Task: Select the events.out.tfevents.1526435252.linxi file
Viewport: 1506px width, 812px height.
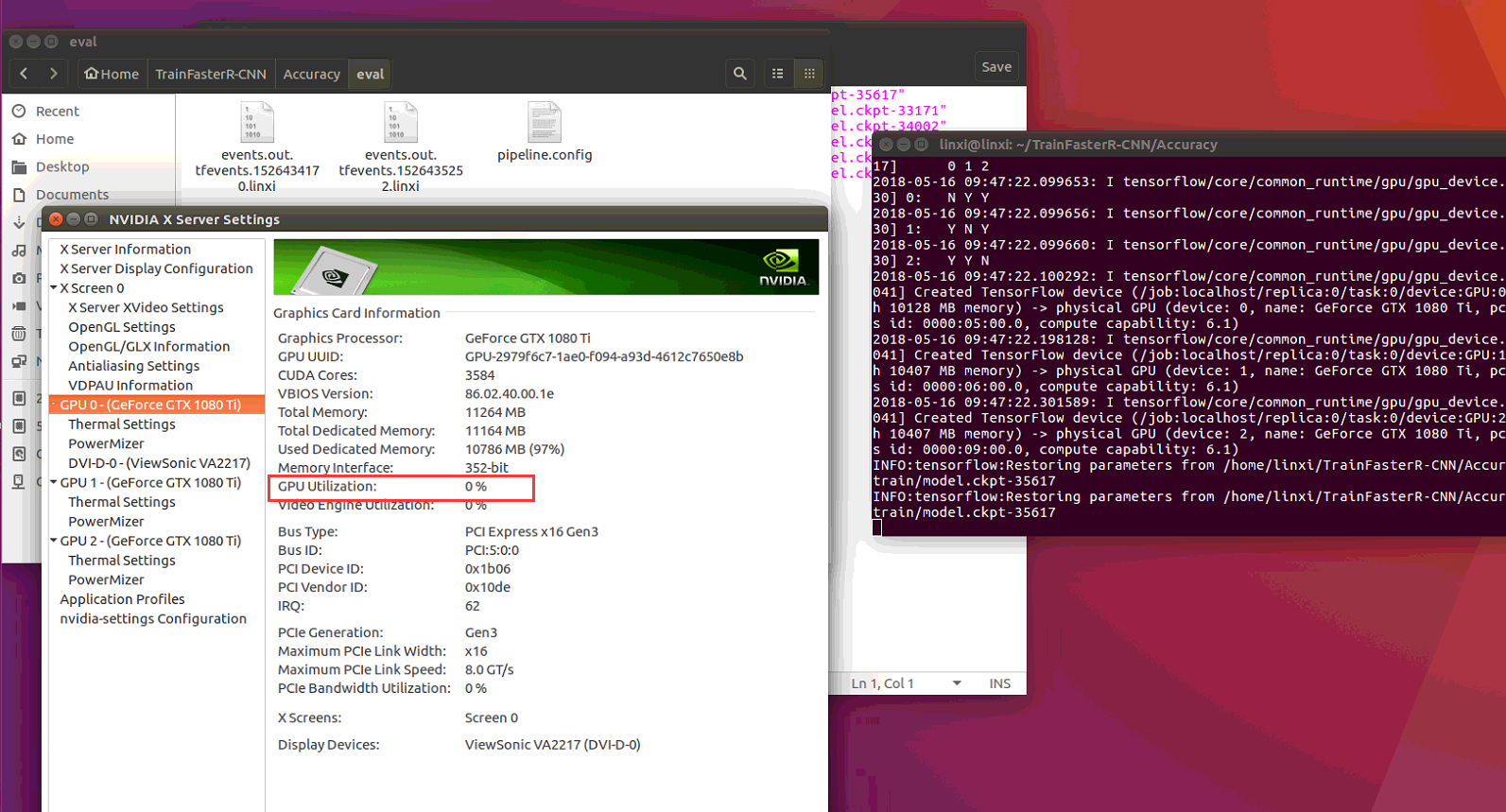Action: (x=401, y=147)
